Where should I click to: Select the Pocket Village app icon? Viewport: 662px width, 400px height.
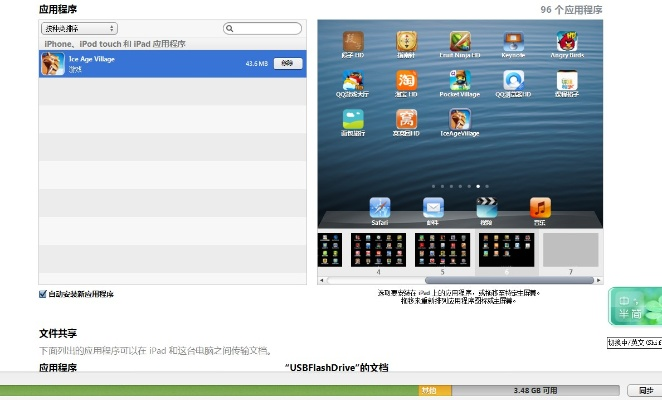point(460,81)
